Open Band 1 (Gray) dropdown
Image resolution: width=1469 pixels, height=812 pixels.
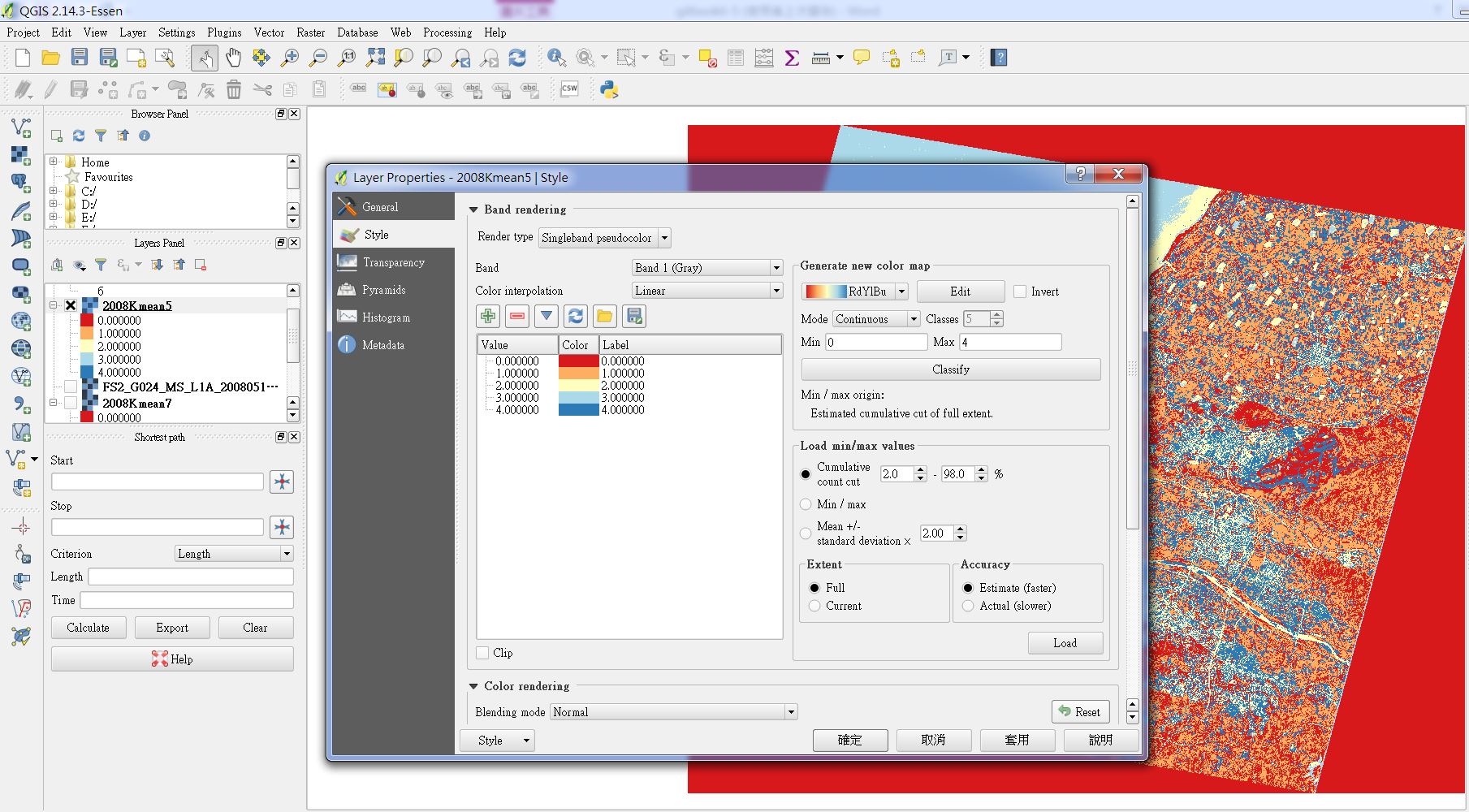pos(707,268)
